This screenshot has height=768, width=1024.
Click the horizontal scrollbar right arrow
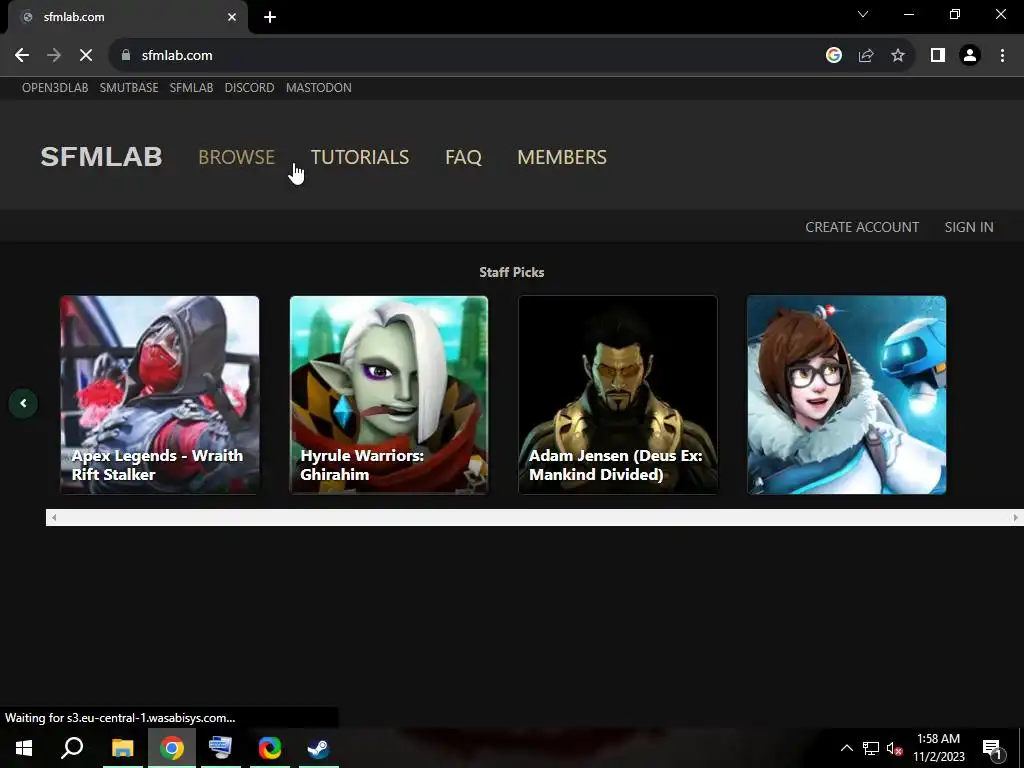1016,517
